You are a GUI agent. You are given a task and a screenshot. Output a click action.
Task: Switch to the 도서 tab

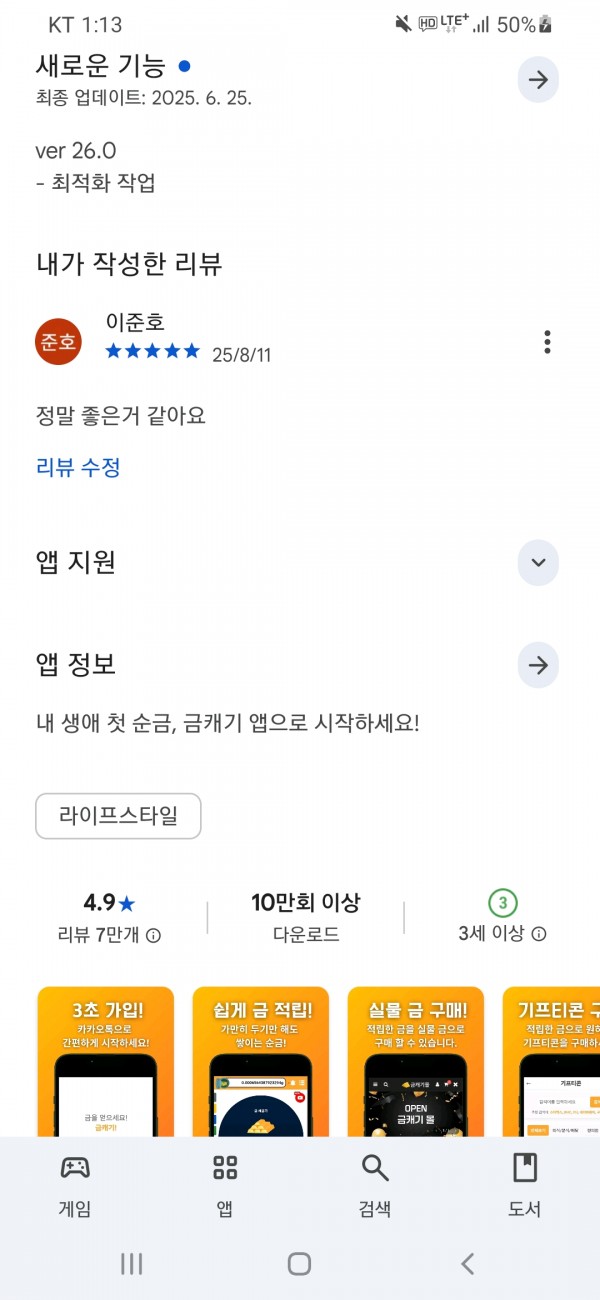coord(525,1186)
